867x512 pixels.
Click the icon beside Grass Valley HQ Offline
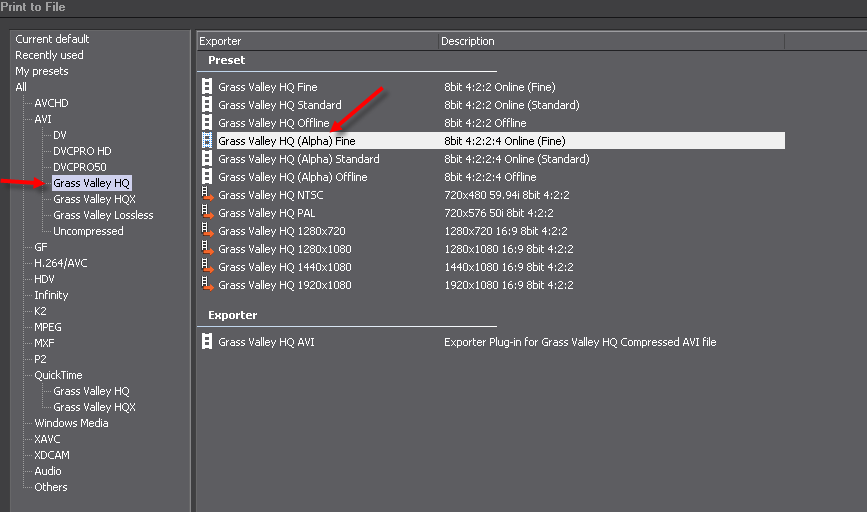(207, 123)
